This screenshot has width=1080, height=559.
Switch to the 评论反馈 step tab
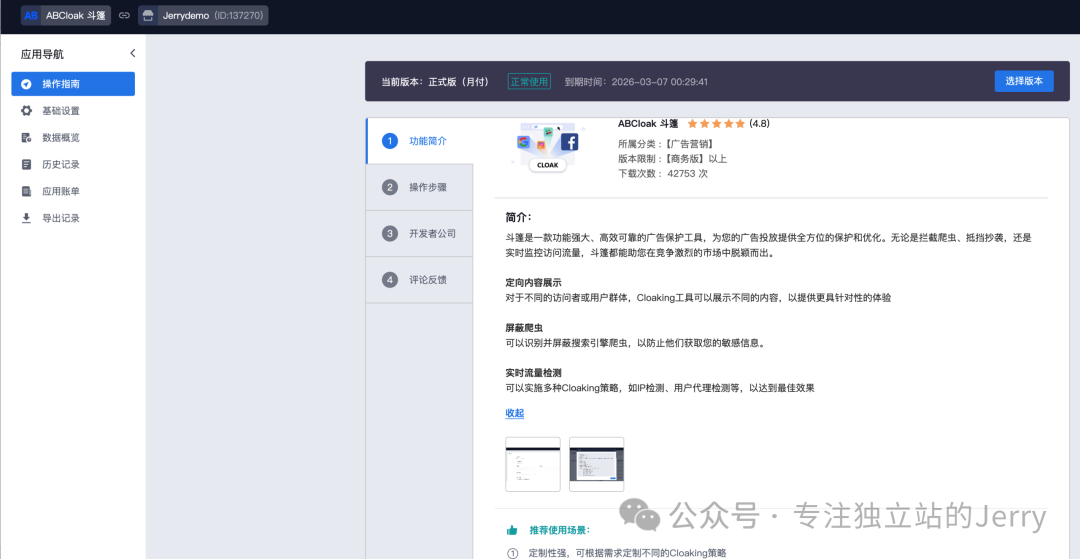(419, 280)
